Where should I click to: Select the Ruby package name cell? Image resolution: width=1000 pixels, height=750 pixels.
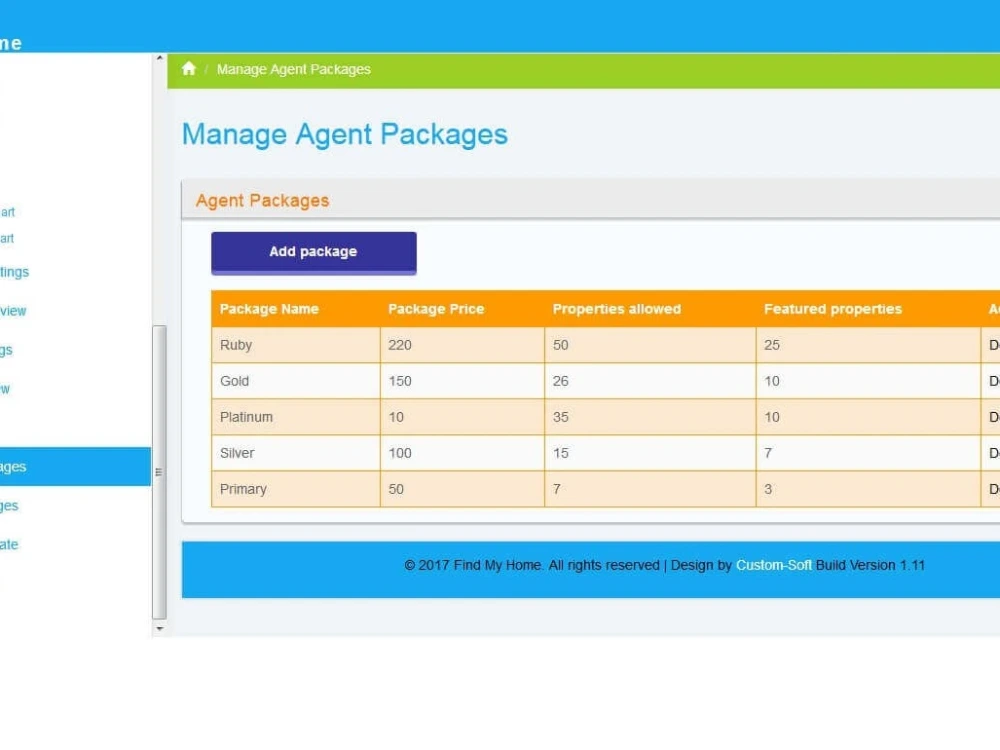296,345
